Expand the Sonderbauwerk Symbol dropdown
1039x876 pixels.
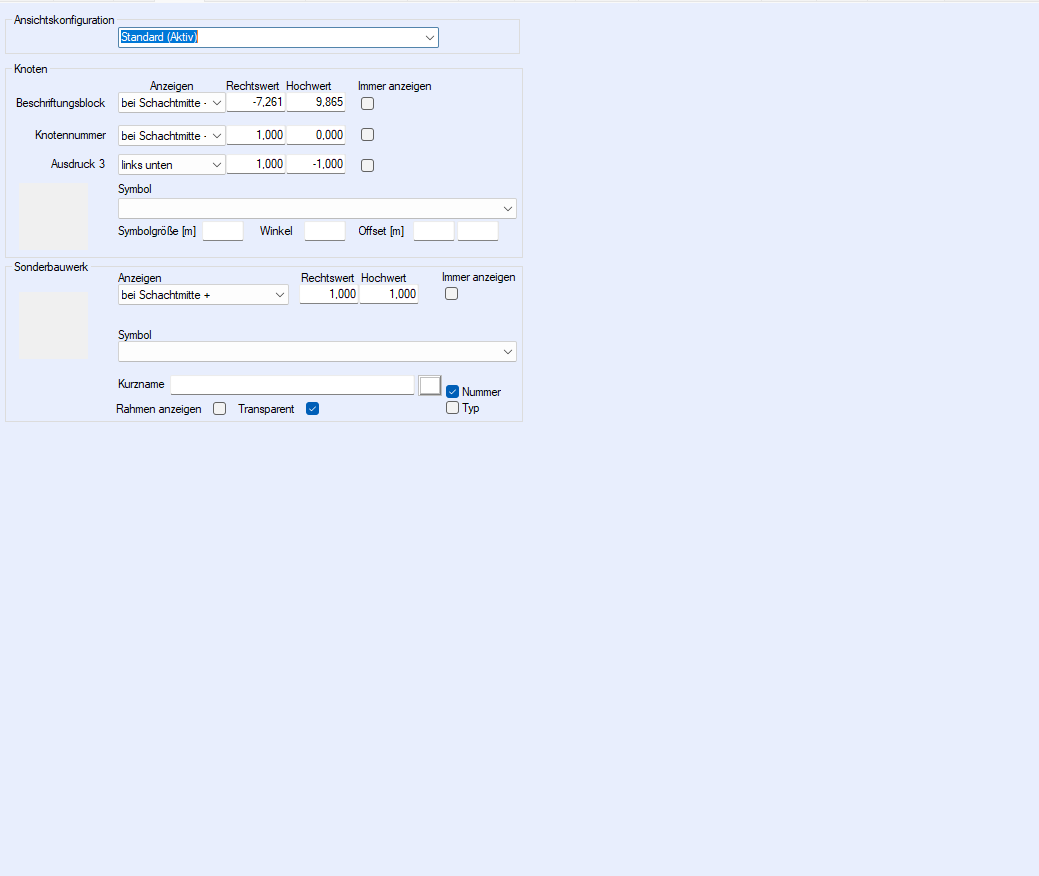pyautogui.click(x=317, y=352)
